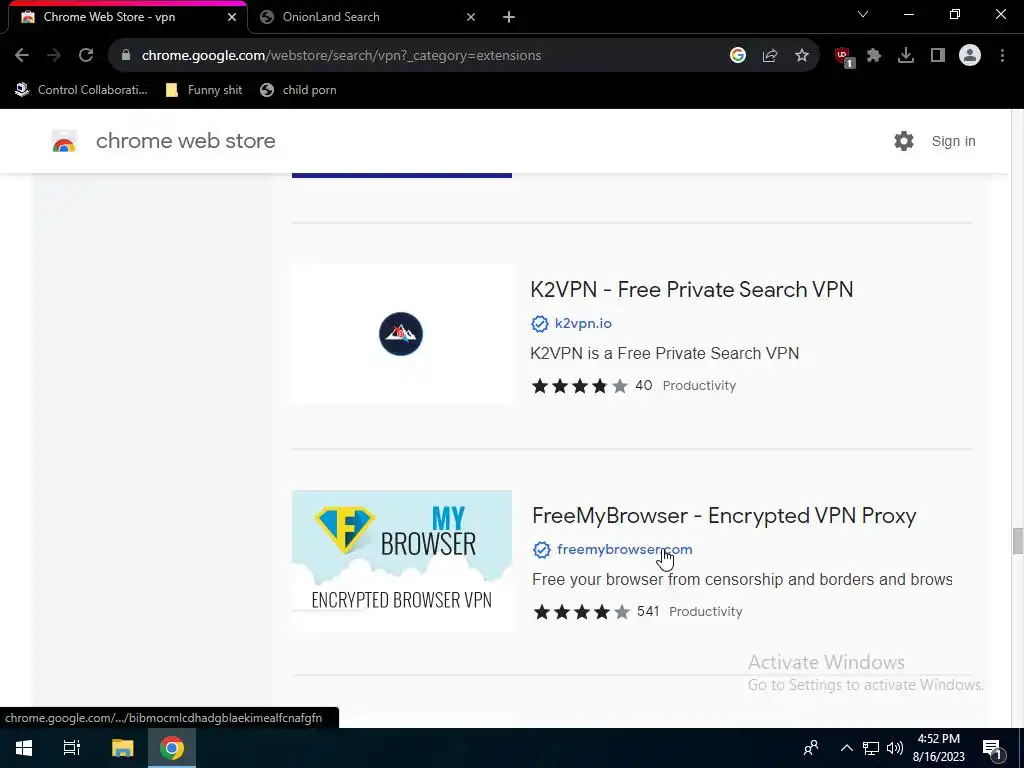Reload the Chrome Web Store page
This screenshot has width=1024, height=768.
[86, 56]
